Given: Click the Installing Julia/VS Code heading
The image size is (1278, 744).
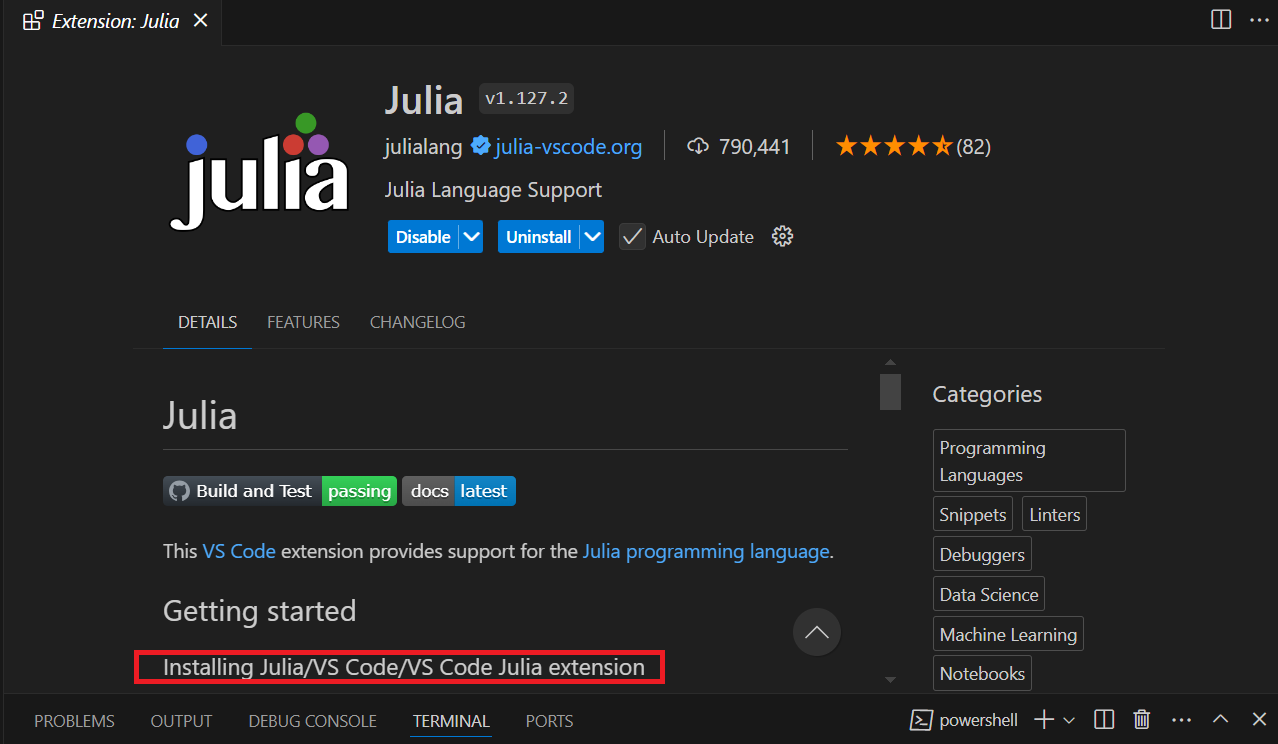Looking at the screenshot, I should pos(404,667).
